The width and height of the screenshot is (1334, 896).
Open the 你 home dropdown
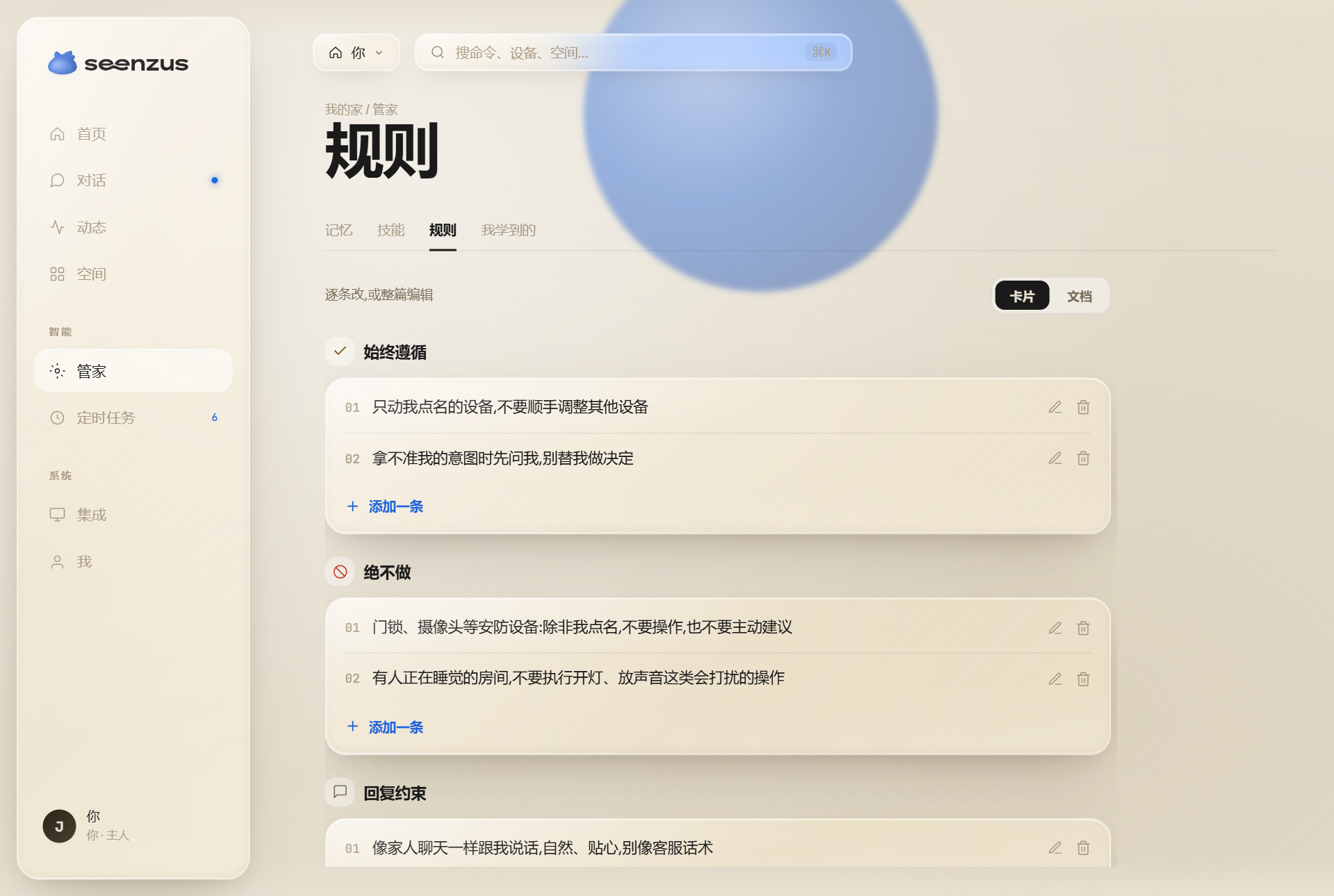point(356,53)
